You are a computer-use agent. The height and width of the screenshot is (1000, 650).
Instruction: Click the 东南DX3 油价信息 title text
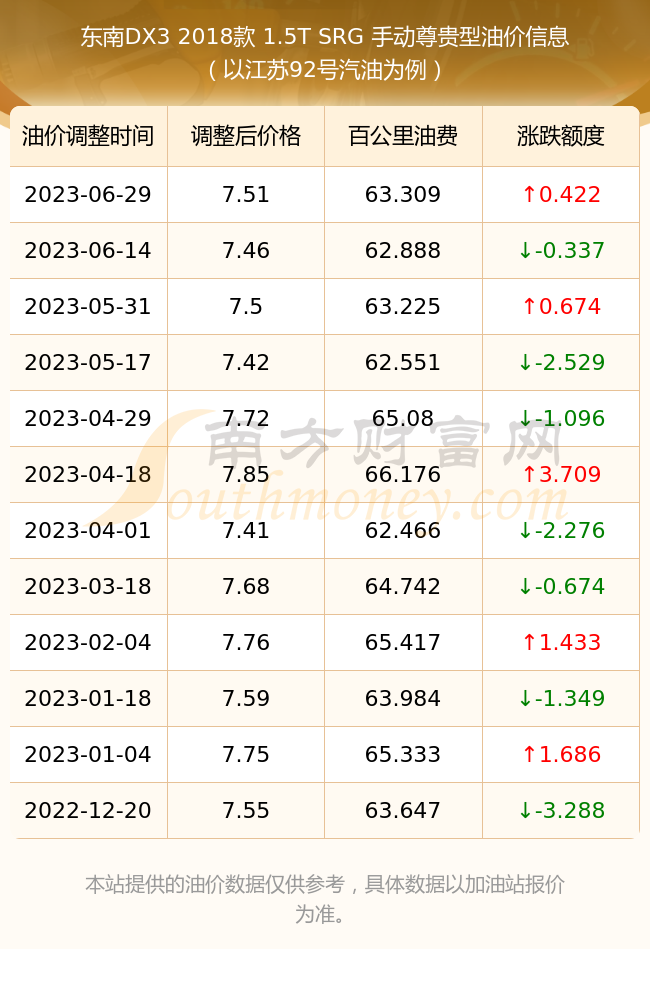[x=325, y=36]
